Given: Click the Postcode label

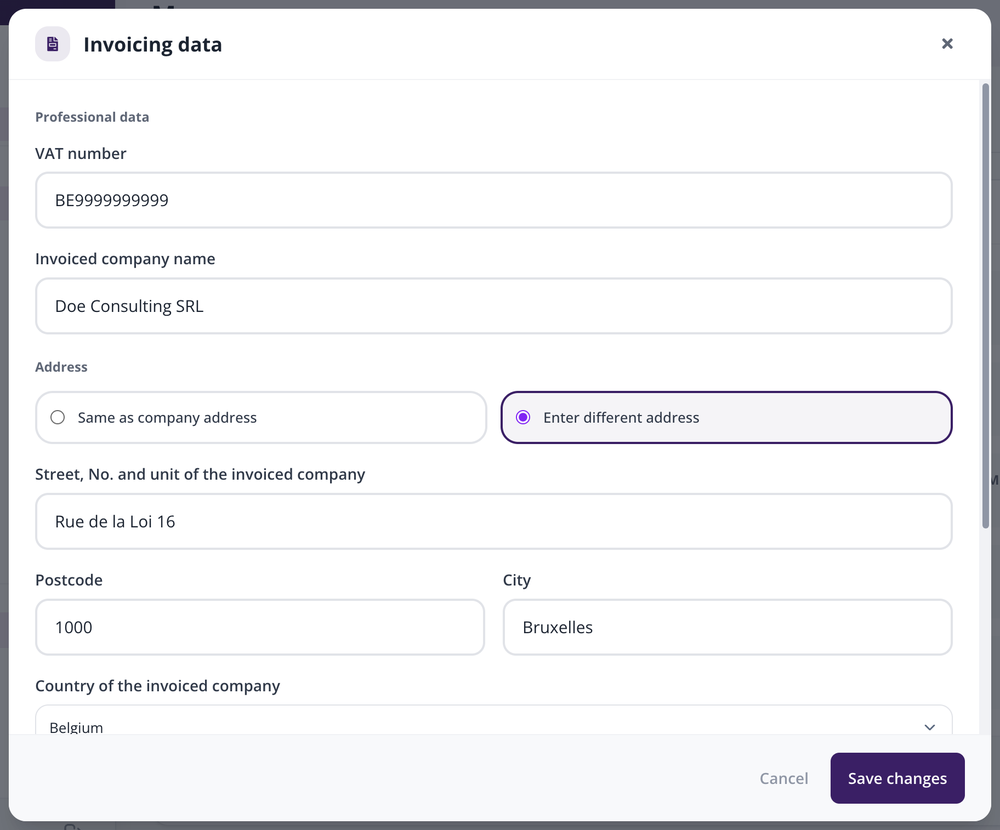Looking at the screenshot, I should point(69,580).
